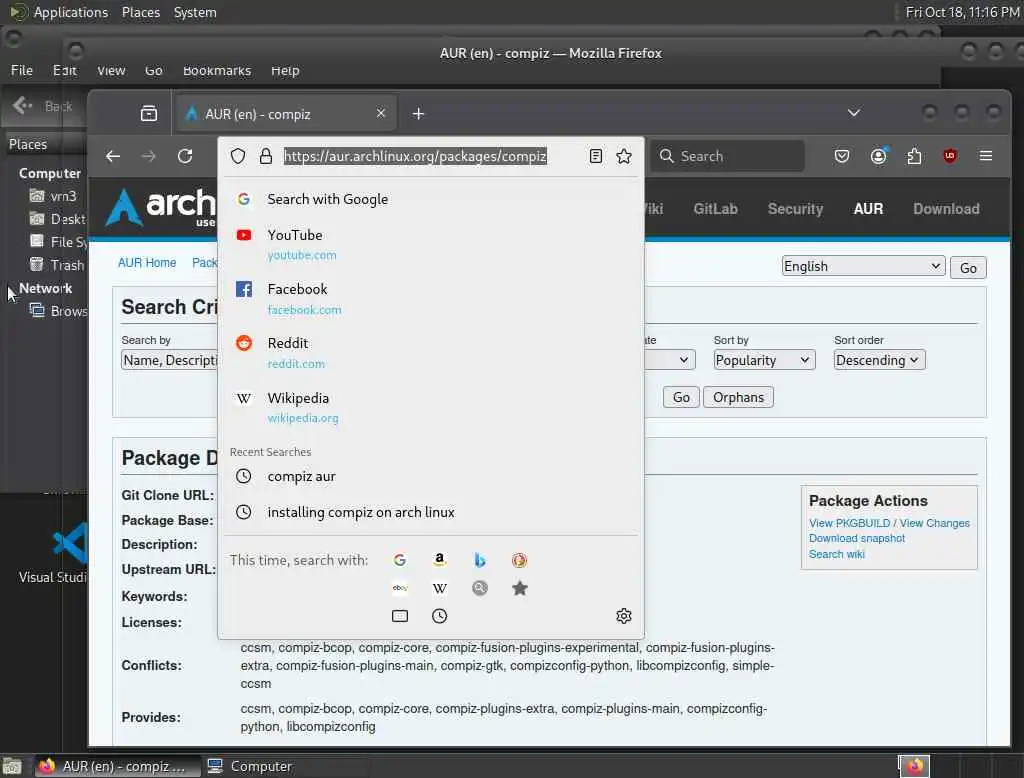Open Firefox account icon
The image size is (1024, 778).
[x=878, y=156]
